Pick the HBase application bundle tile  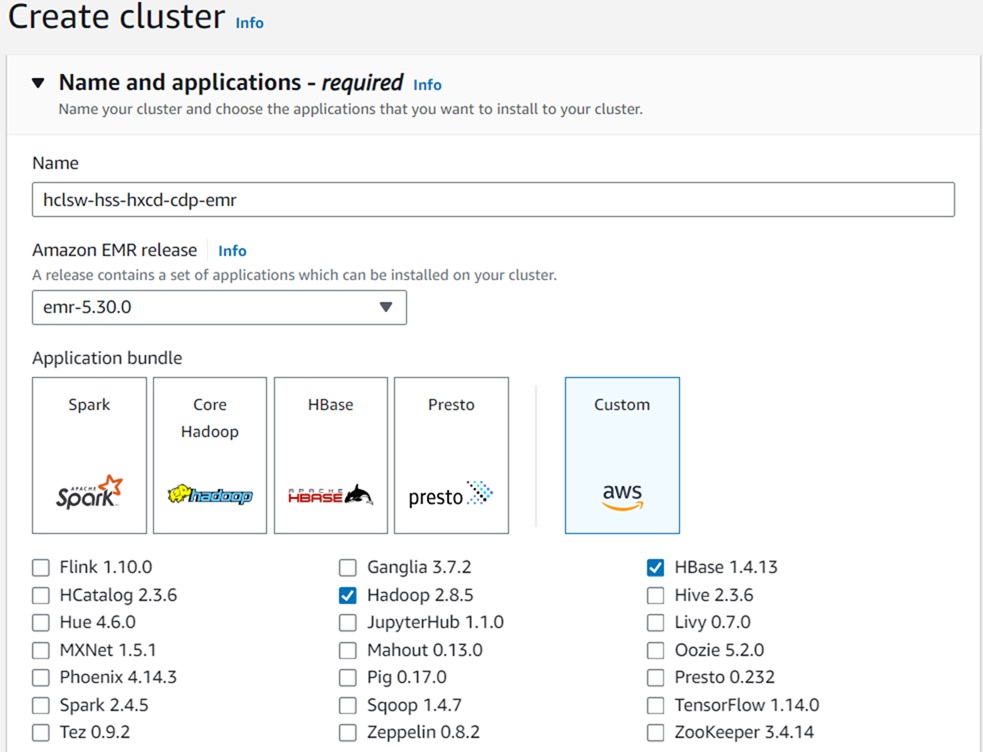coord(331,455)
